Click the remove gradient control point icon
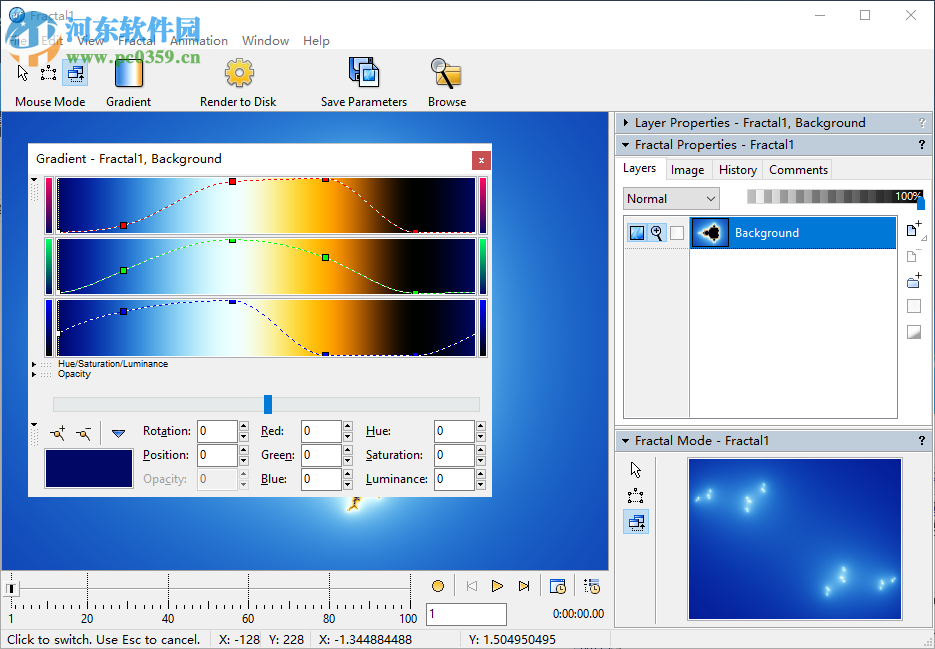 click(x=84, y=433)
